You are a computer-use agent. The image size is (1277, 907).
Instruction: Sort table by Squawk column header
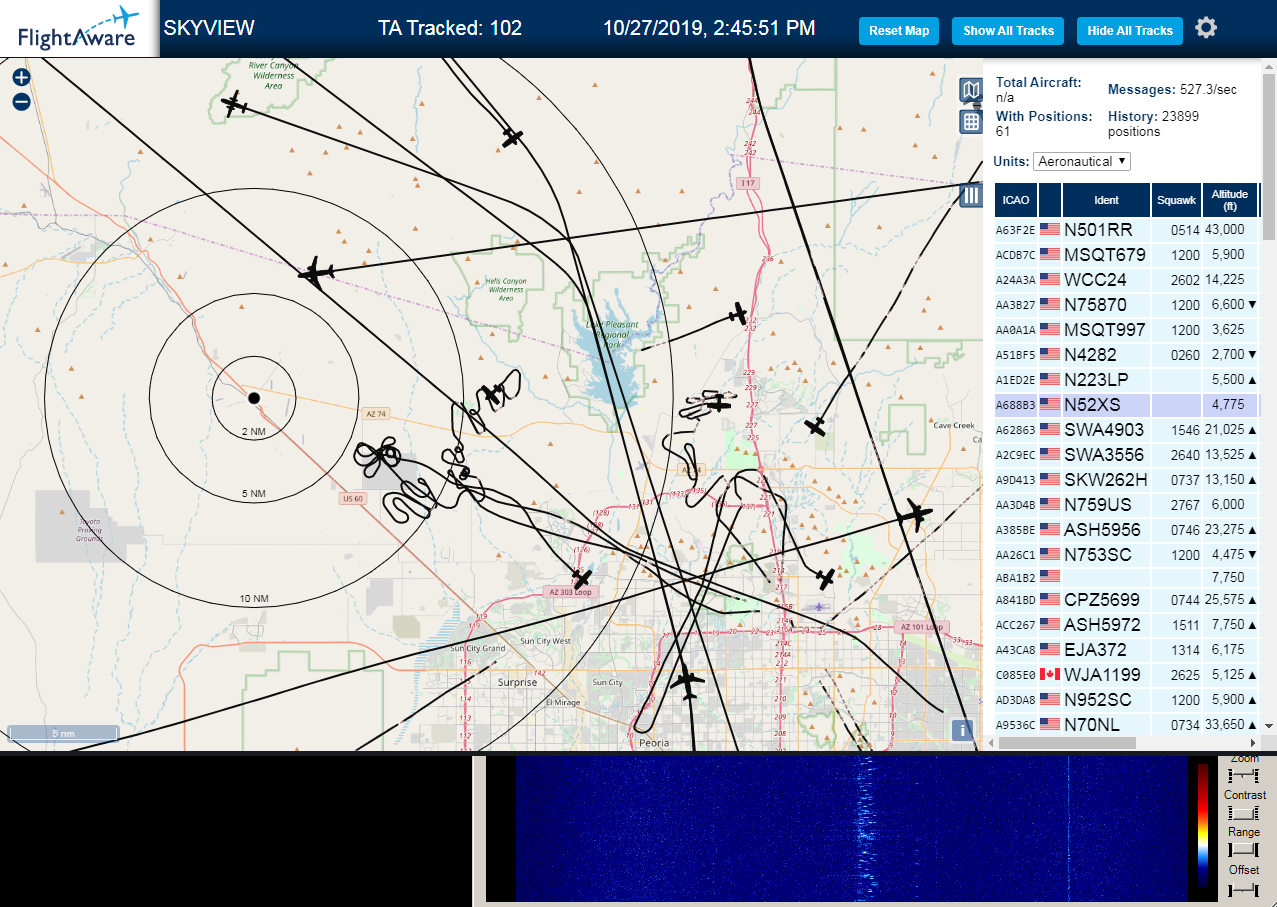tap(1176, 200)
